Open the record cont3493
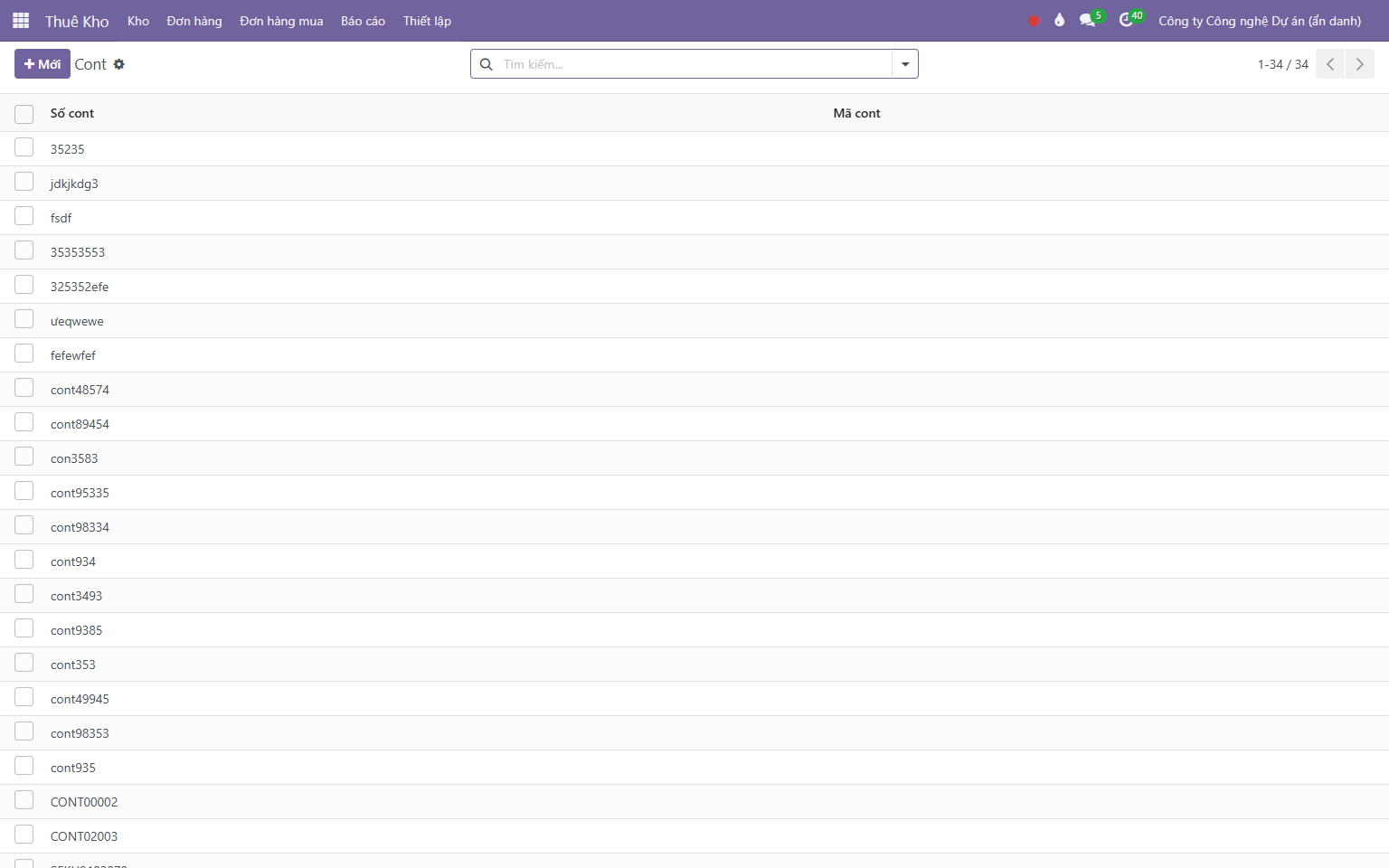Screen dimensions: 1389x868 click(77, 596)
